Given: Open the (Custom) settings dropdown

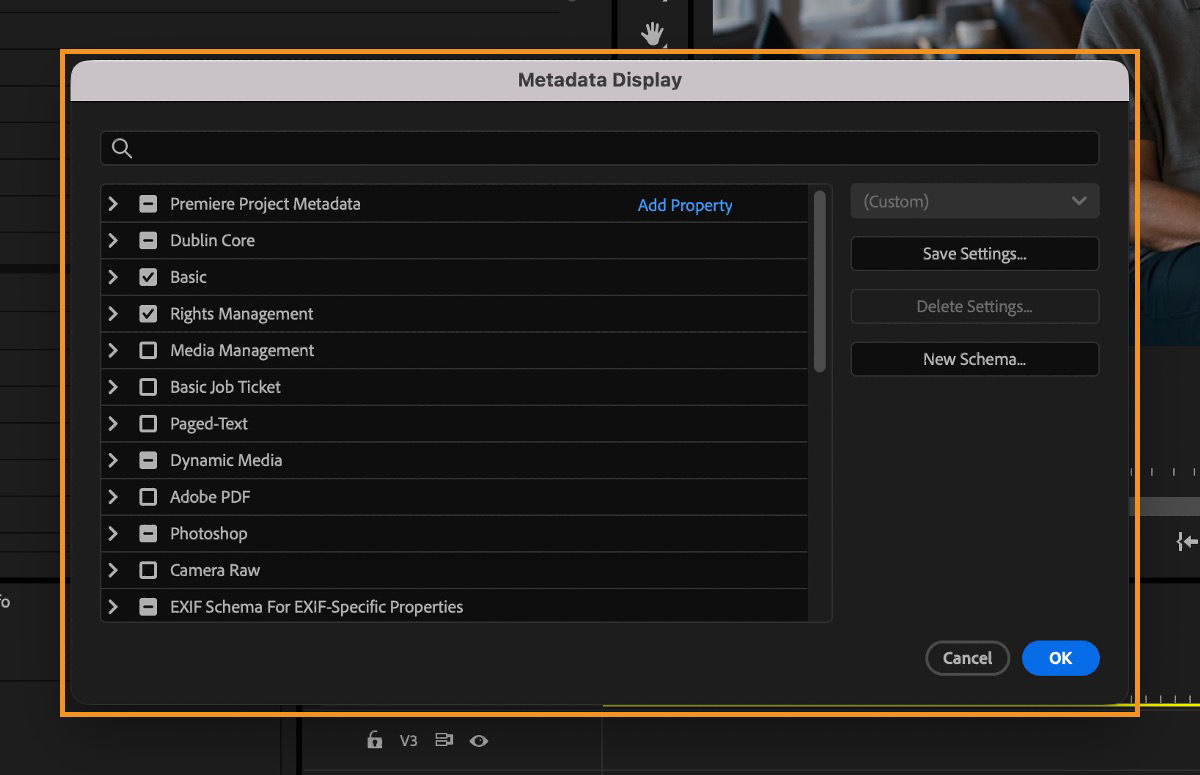Looking at the screenshot, I should click(x=974, y=201).
